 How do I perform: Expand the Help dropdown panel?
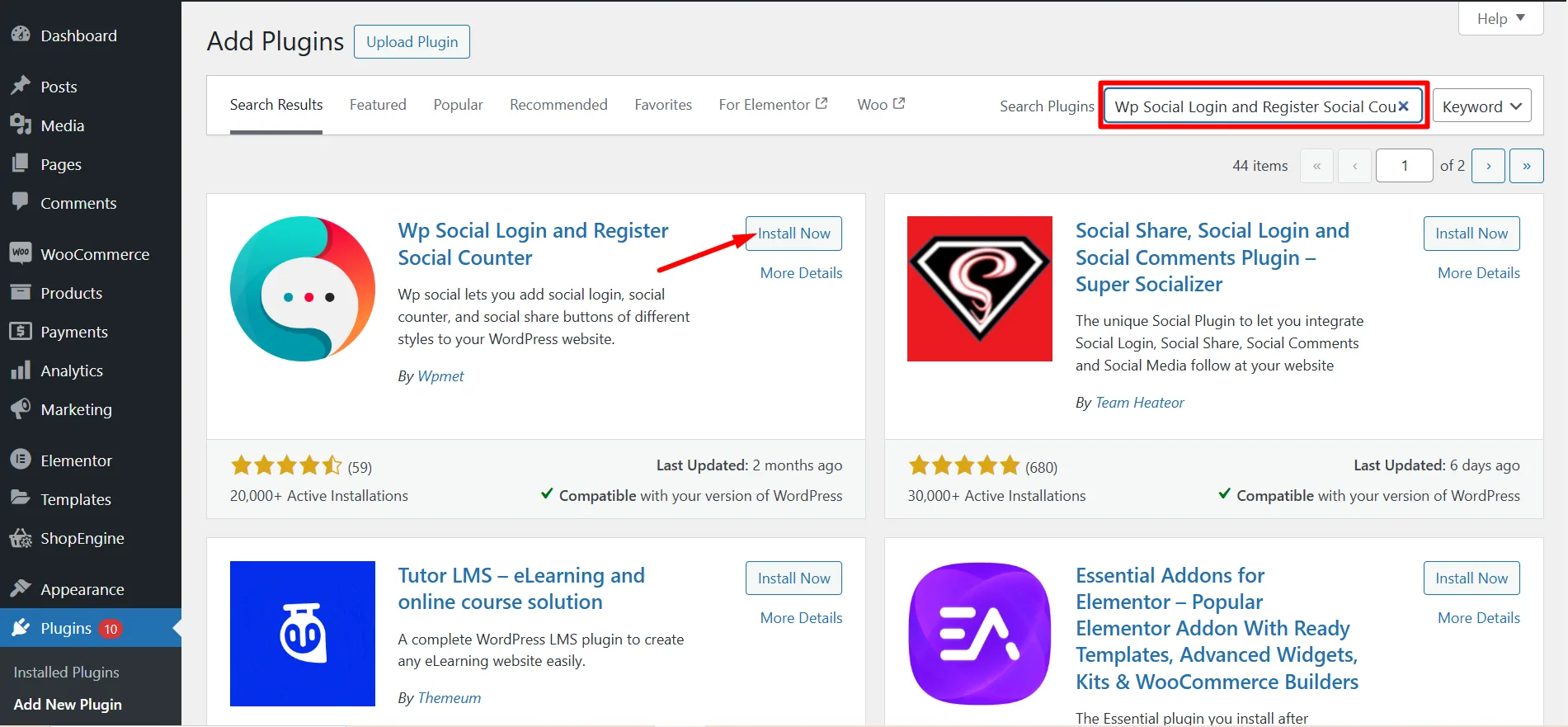coord(1500,18)
